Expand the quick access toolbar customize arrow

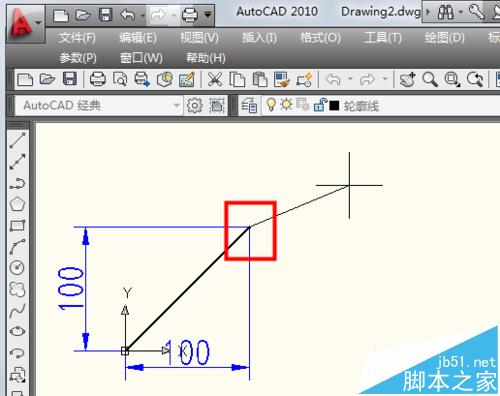click(x=208, y=15)
